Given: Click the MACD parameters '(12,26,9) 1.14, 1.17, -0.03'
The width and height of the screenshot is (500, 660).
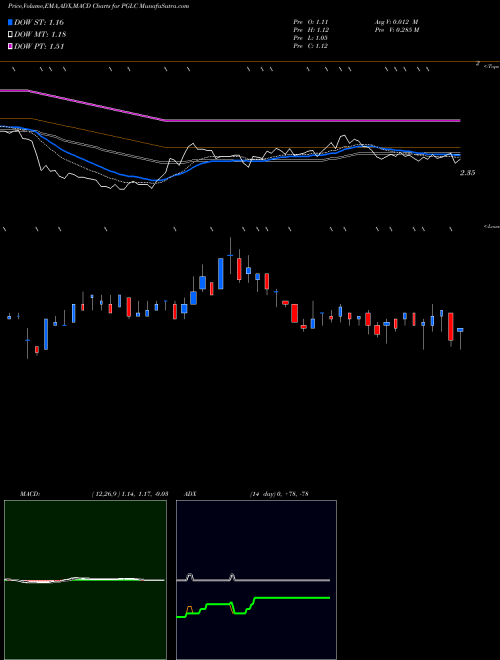Looking at the screenshot, I should pyautogui.click(x=130, y=494).
